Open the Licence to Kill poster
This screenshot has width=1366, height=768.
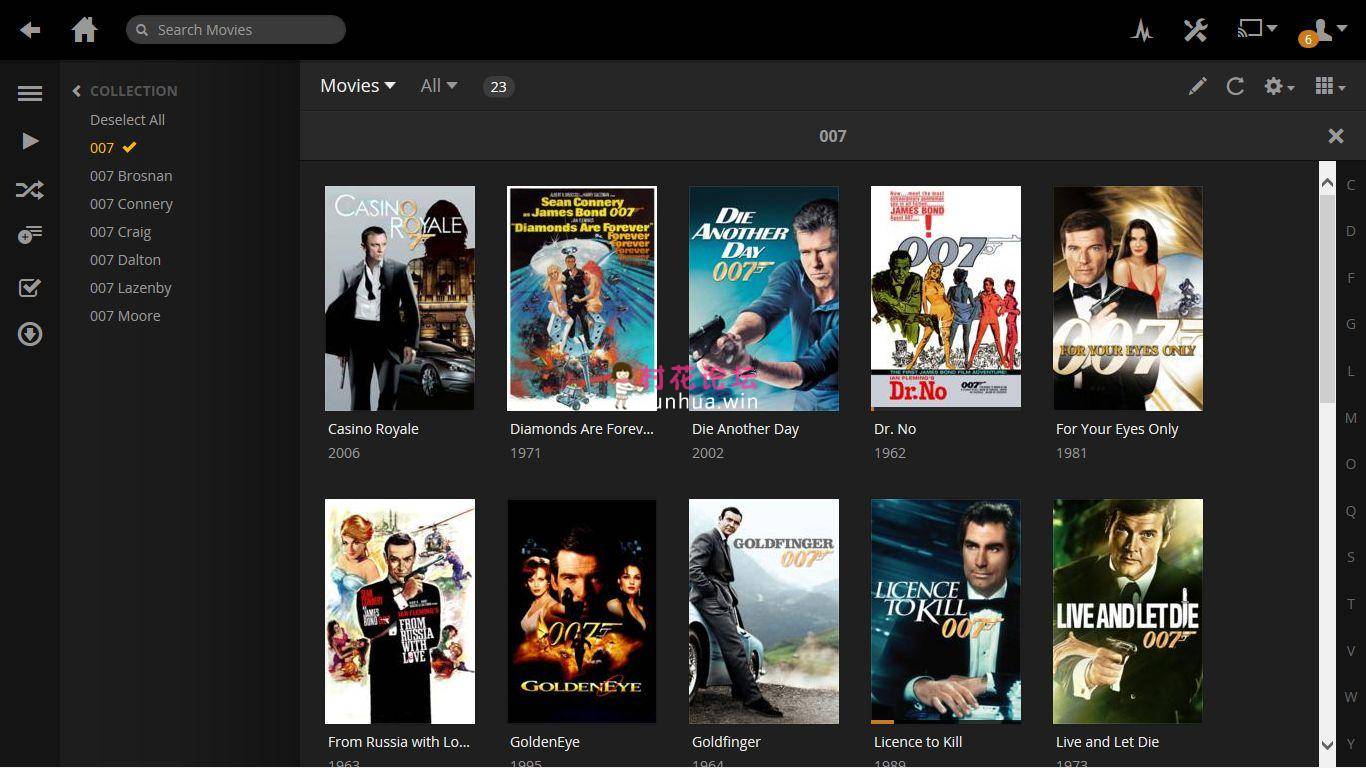pyautogui.click(x=946, y=611)
